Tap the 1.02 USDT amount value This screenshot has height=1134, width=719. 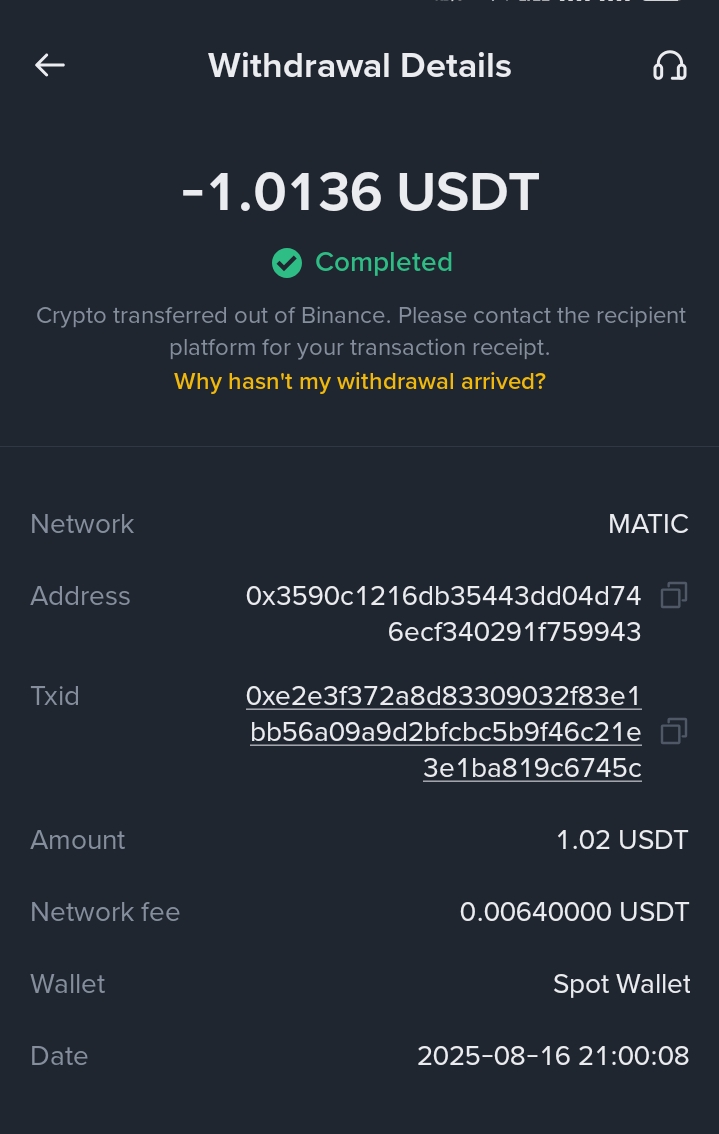click(x=622, y=840)
